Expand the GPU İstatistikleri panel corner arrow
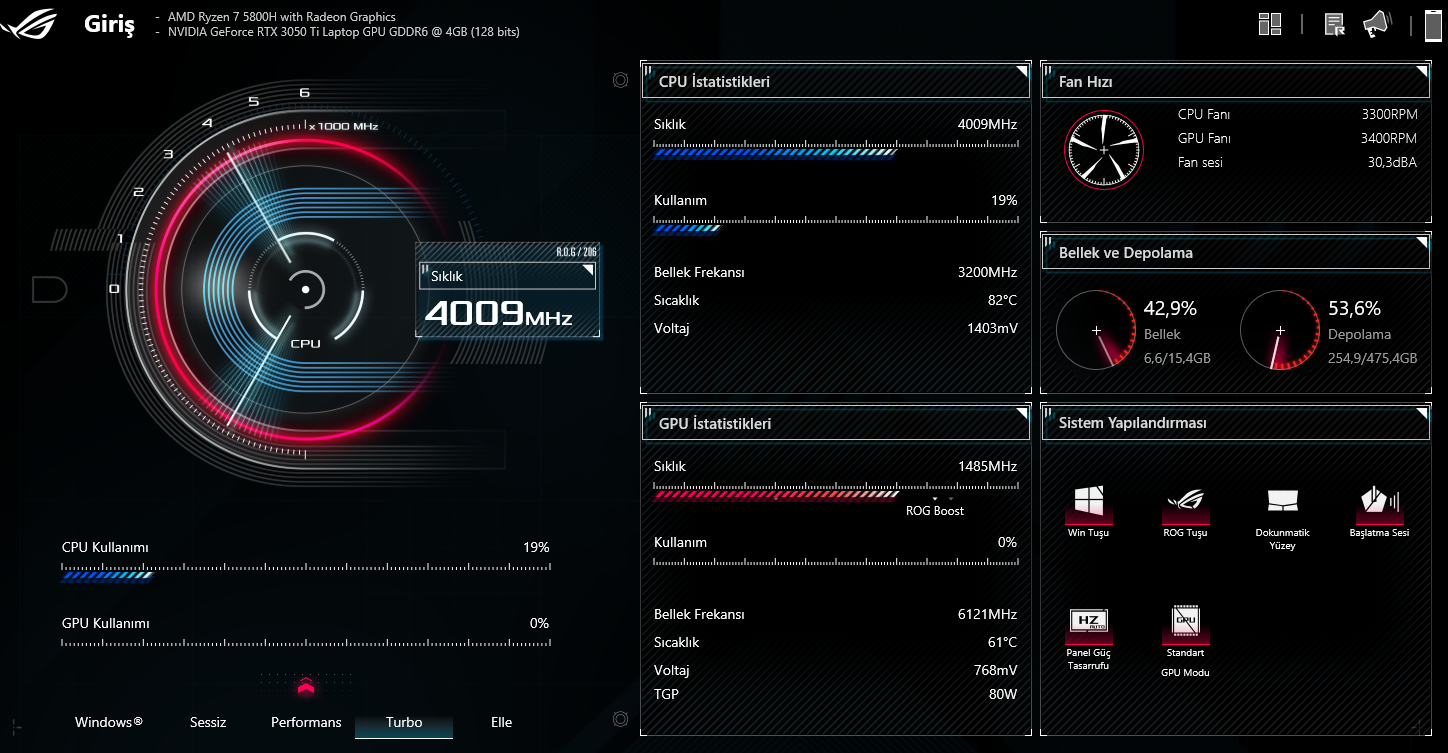This screenshot has width=1448, height=753. click(1021, 413)
